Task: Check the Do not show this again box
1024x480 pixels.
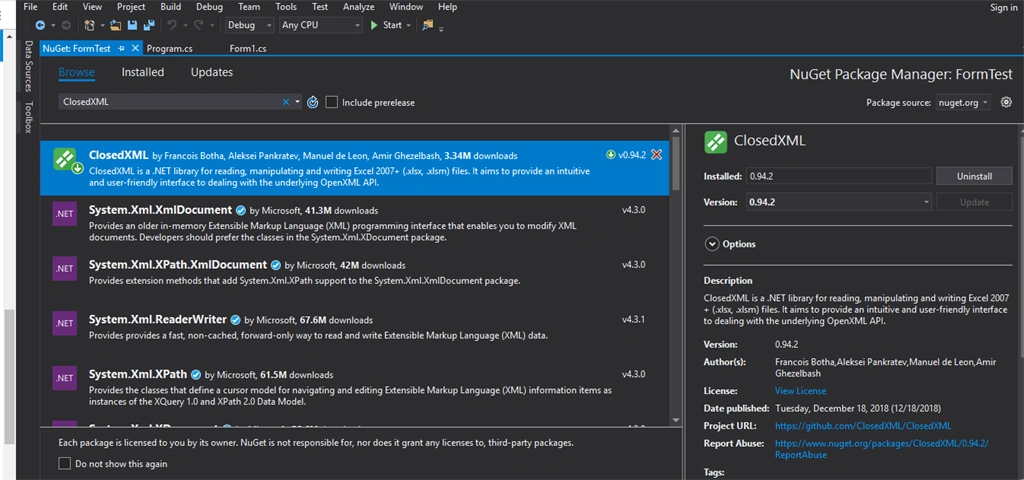Action: [x=64, y=464]
